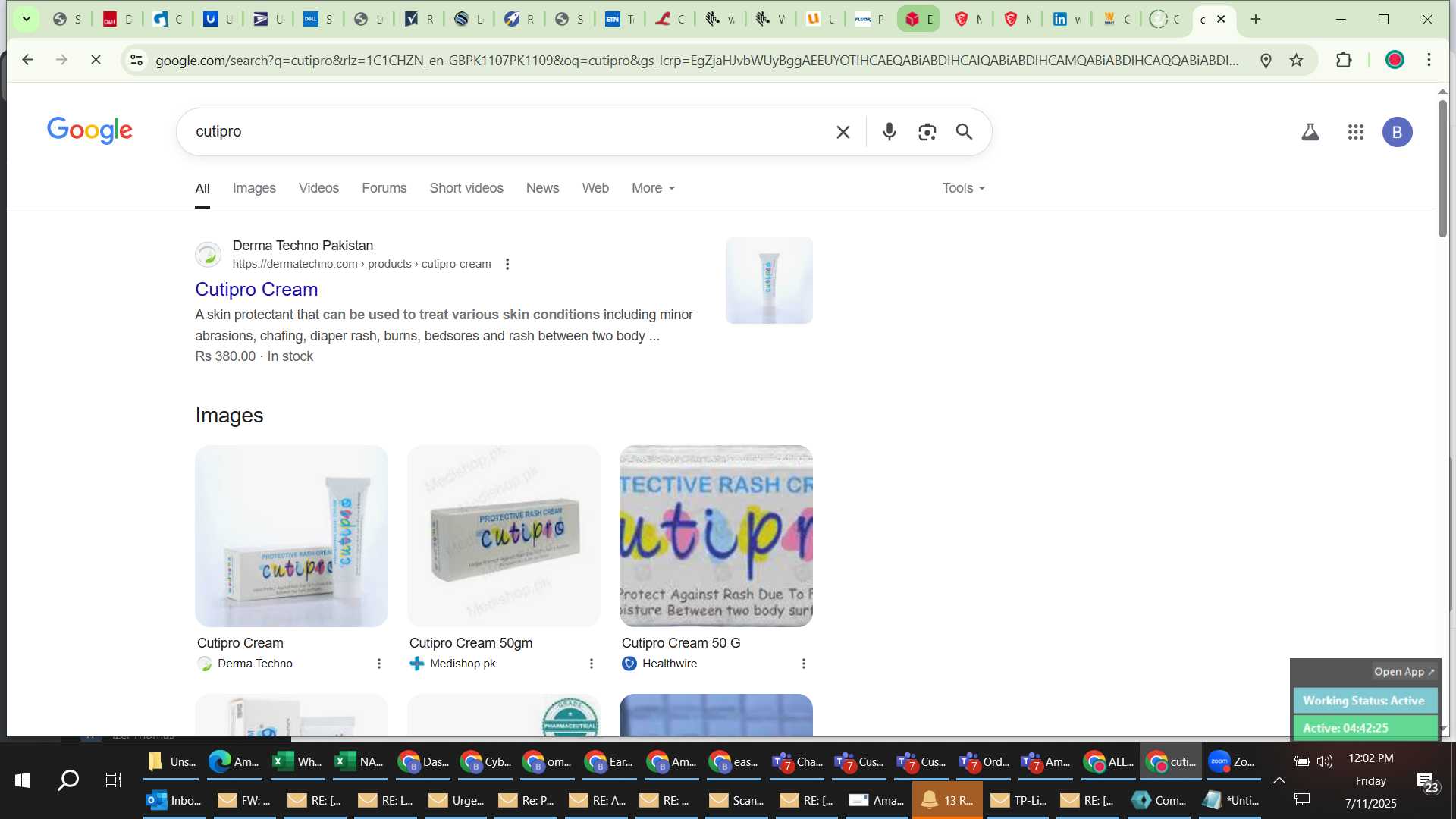Screen dimensions: 1456x819
Task: Open Derma Techno cream tube thumbnail
Action: [291, 536]
